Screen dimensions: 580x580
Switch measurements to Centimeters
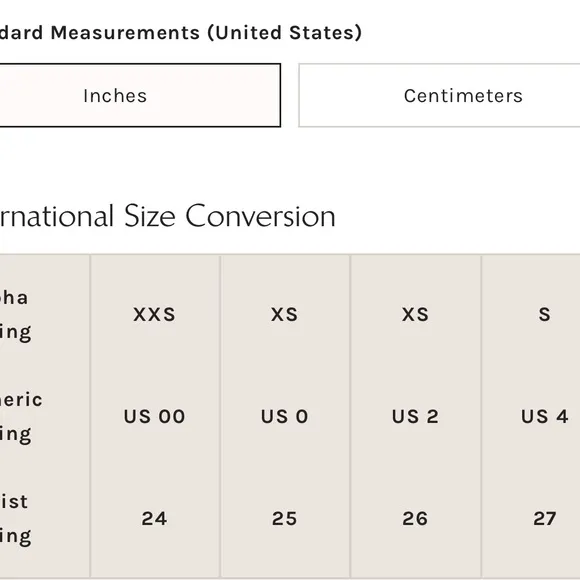[x=439, y=95]
